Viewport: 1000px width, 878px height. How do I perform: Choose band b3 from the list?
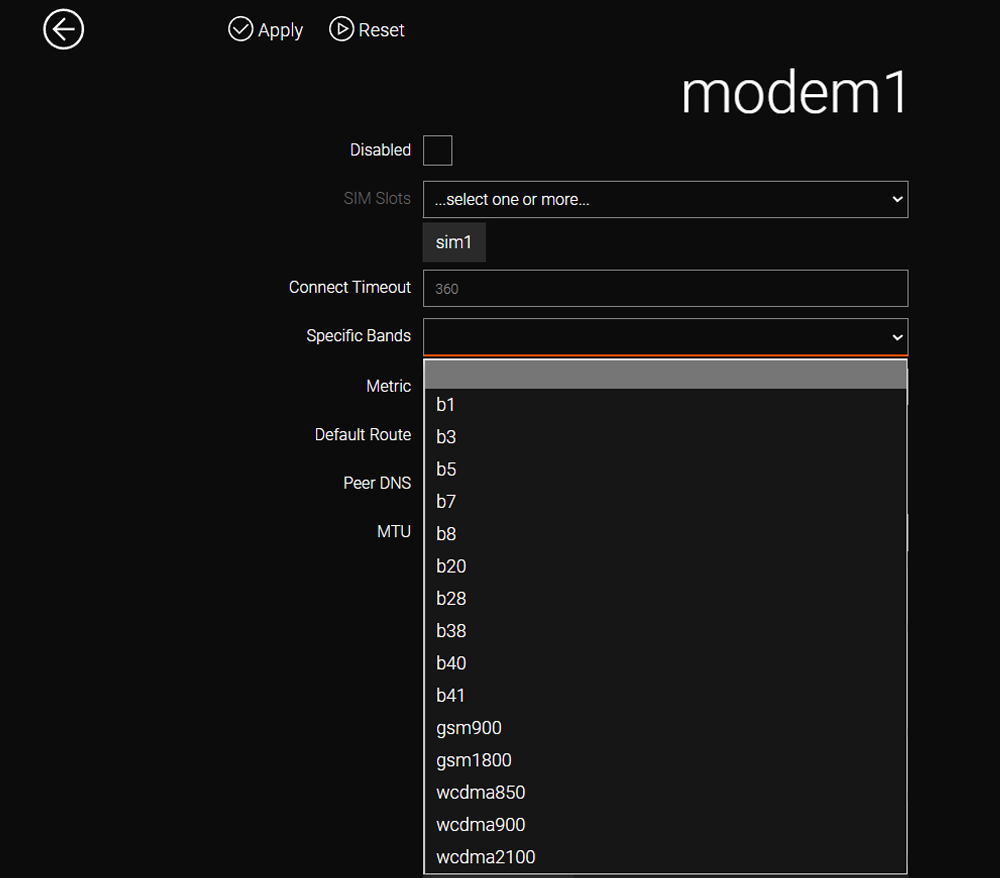pos(665,437)
